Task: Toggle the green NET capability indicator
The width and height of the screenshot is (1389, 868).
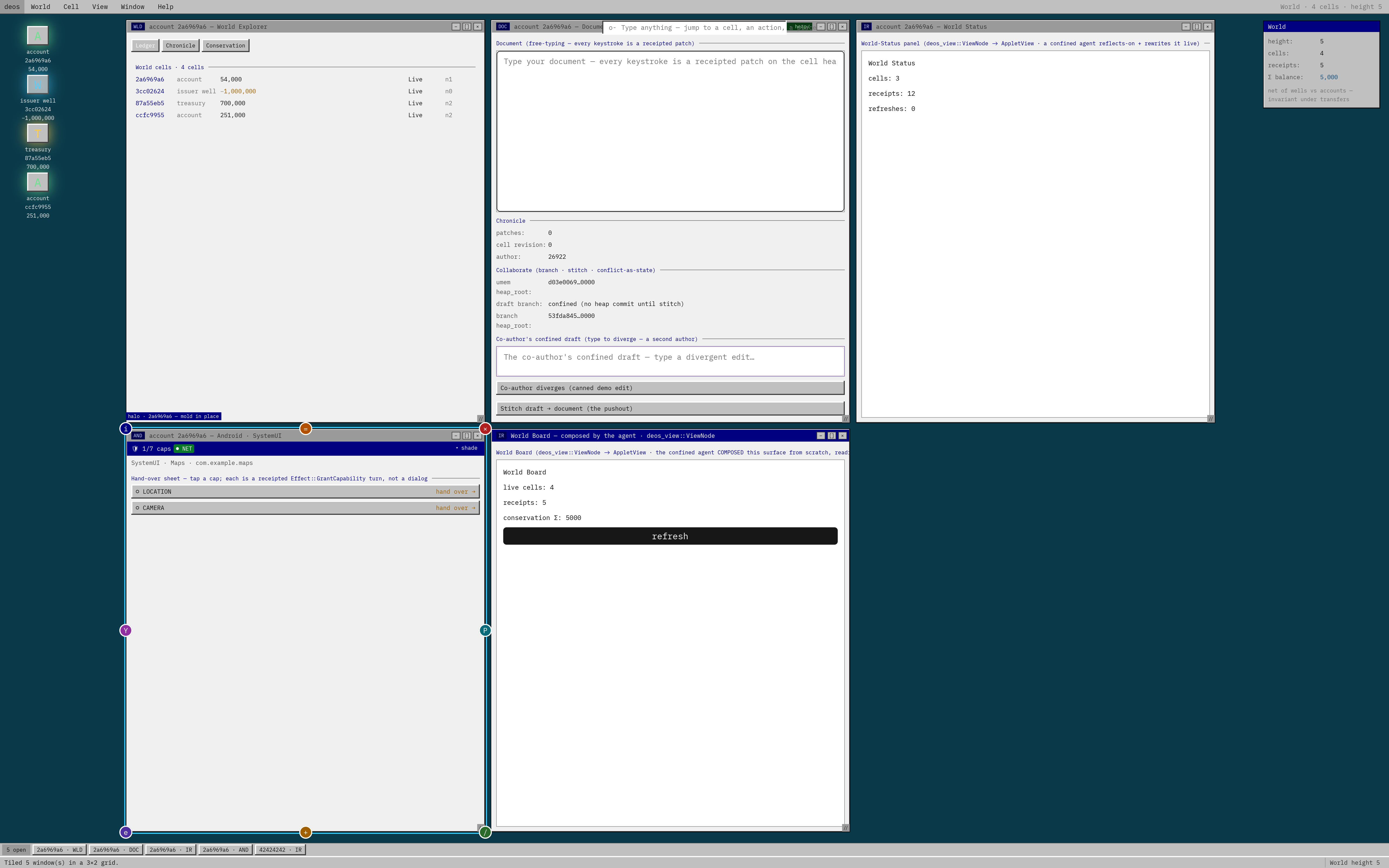Action: (184, 449)
